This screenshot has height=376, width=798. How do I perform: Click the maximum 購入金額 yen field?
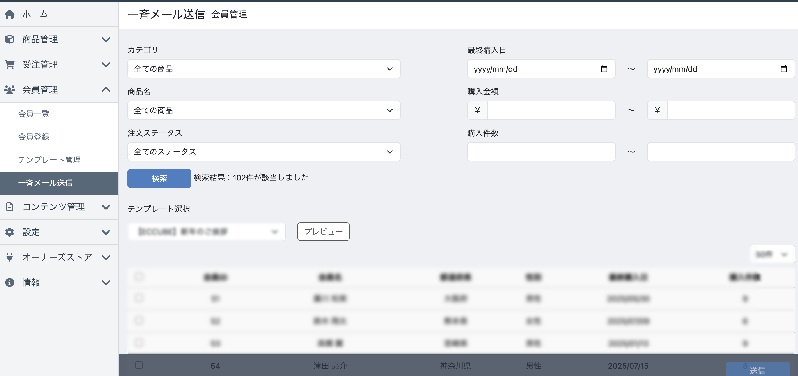pyautogui.click(x=731, y=110)
